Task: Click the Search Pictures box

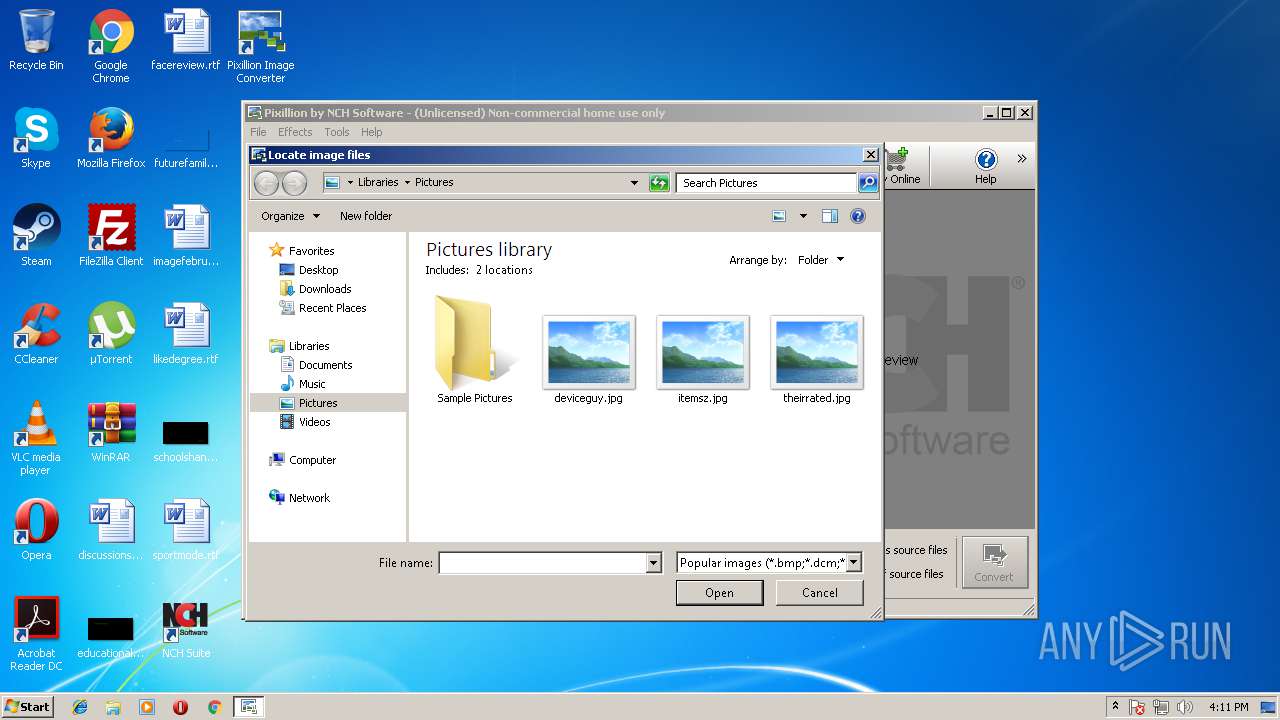Action: [x=766, y=183]
